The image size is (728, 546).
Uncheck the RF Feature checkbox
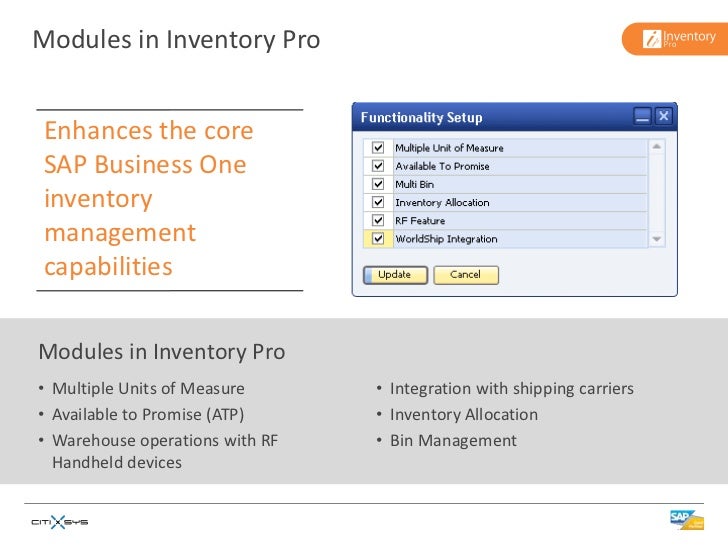378,221
